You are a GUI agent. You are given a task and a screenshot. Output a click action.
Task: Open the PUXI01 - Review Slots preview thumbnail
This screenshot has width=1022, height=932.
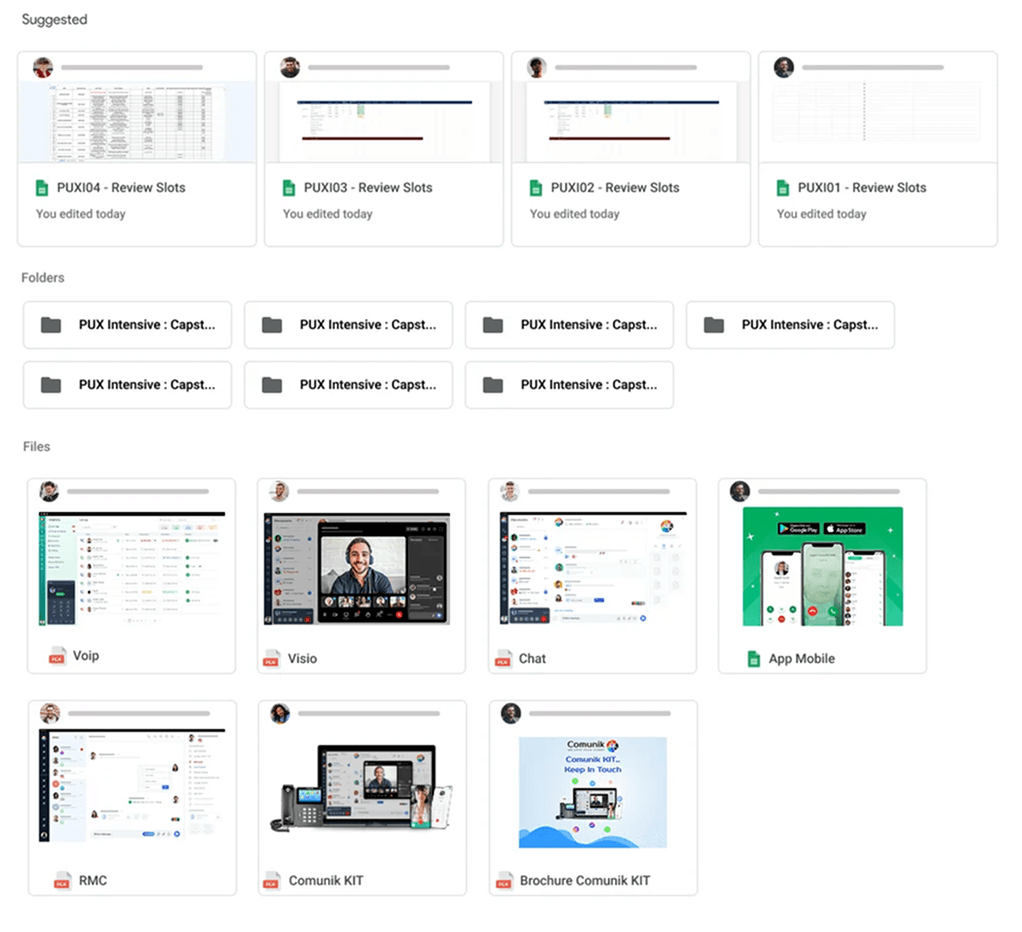coord(877,121)
